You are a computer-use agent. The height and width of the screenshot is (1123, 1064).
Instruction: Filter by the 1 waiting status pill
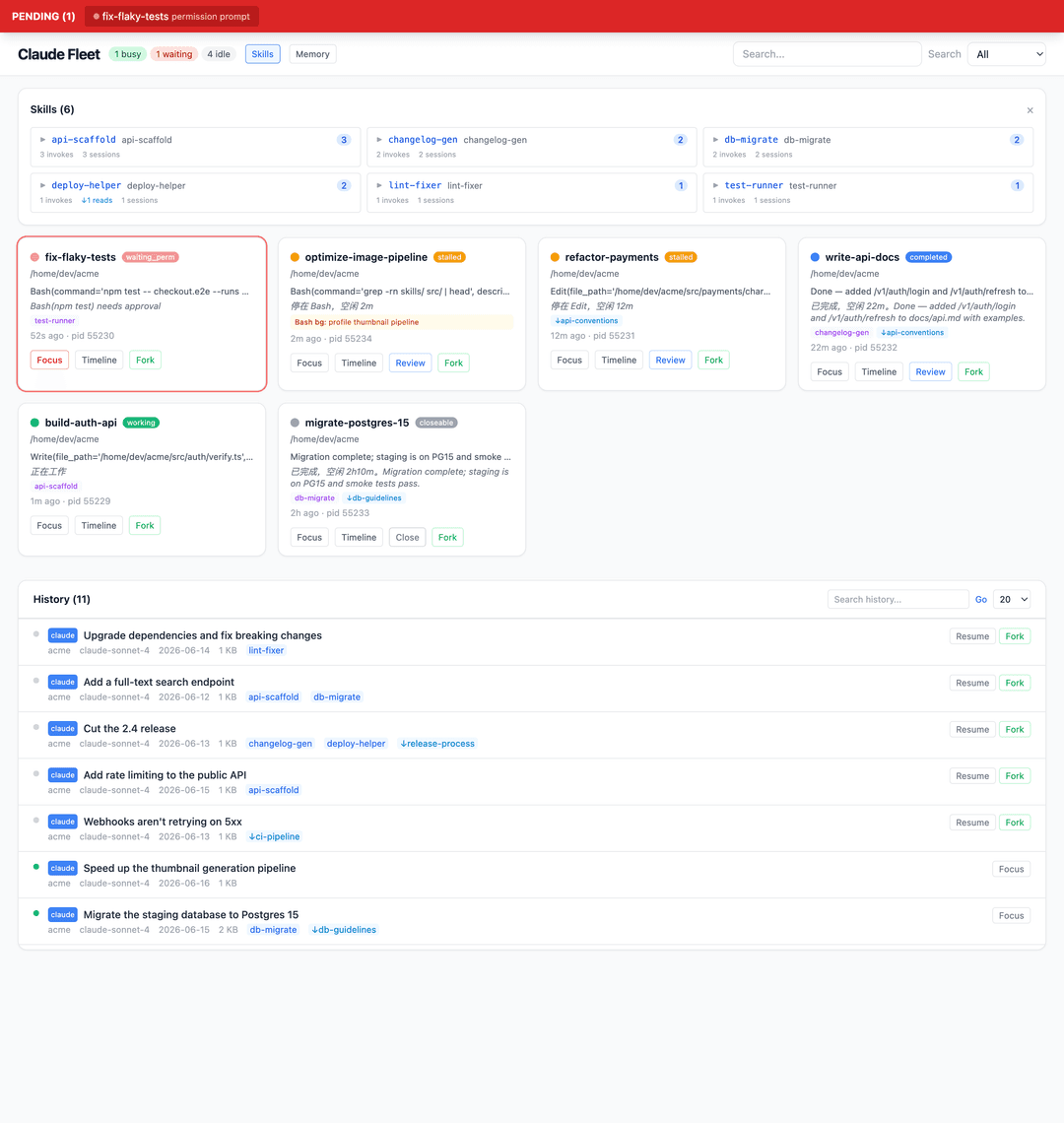174,54
